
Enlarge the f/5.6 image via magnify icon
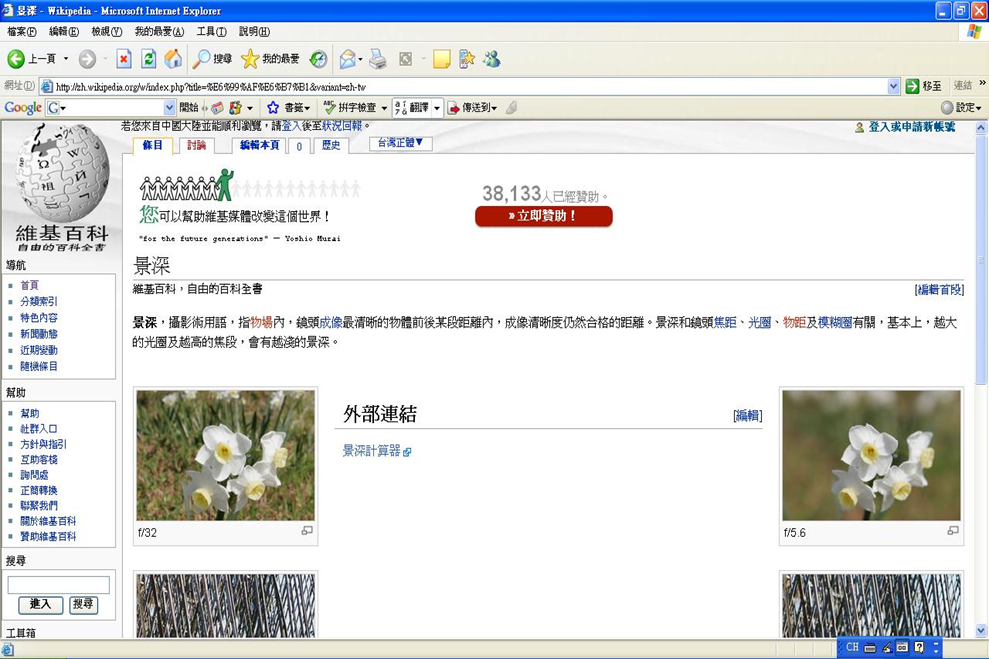[x=952, y=531]
